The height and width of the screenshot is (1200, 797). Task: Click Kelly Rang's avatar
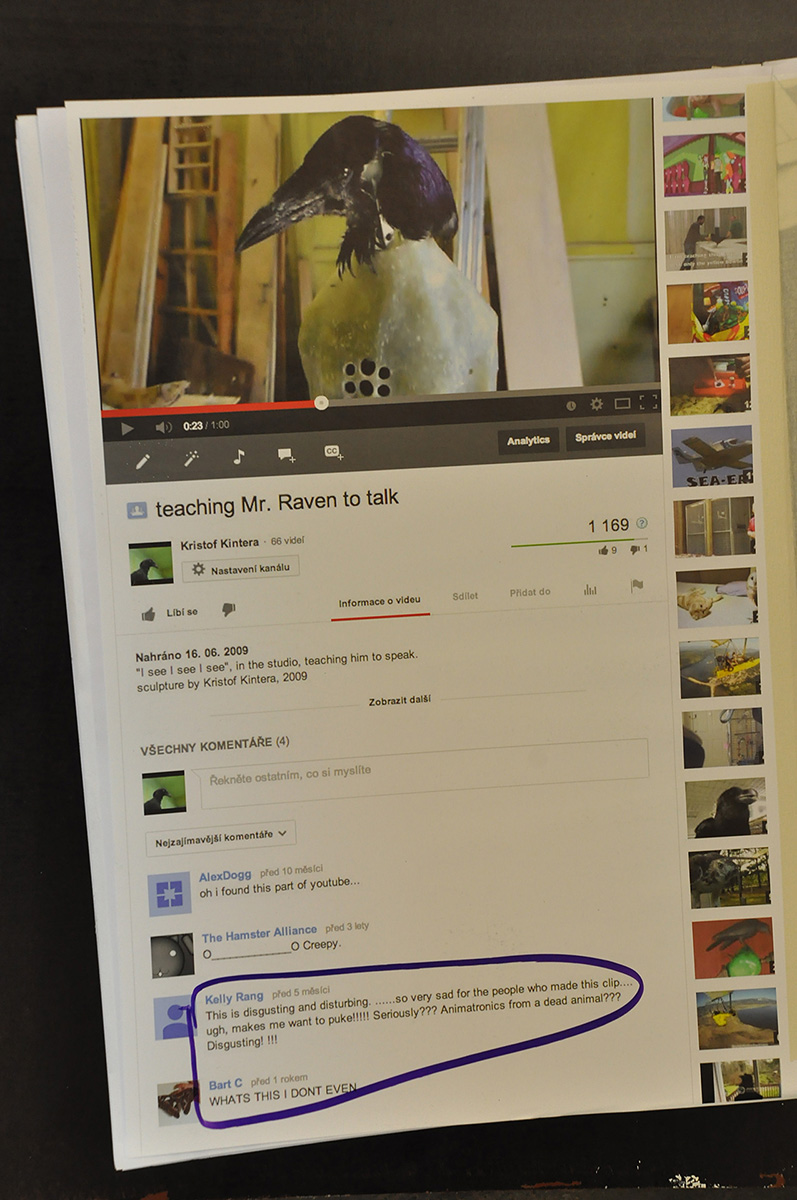point(176,1018)
